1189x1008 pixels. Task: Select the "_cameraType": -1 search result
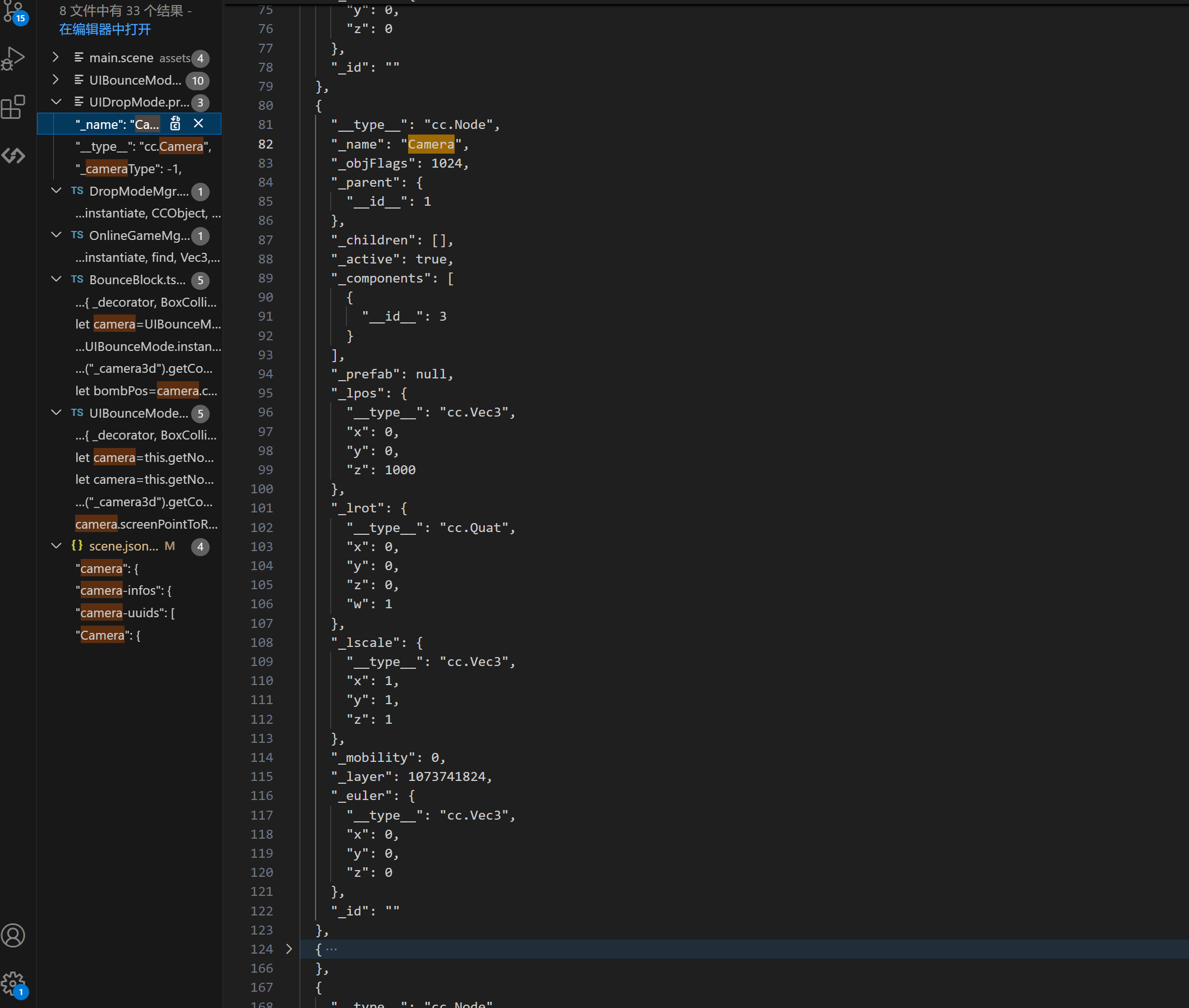pyautogui.click(x=128, y=169)
